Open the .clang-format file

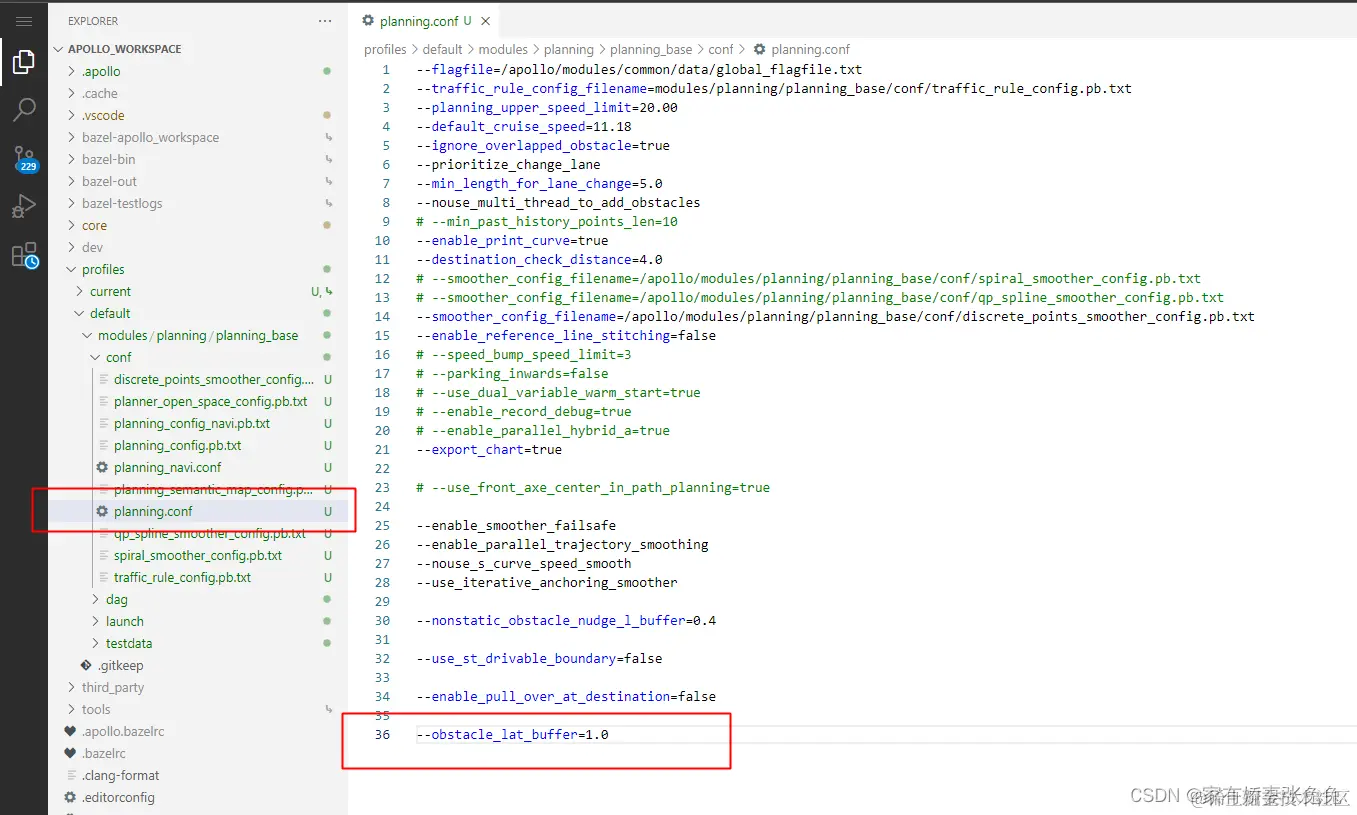click(x=120, y=775)
